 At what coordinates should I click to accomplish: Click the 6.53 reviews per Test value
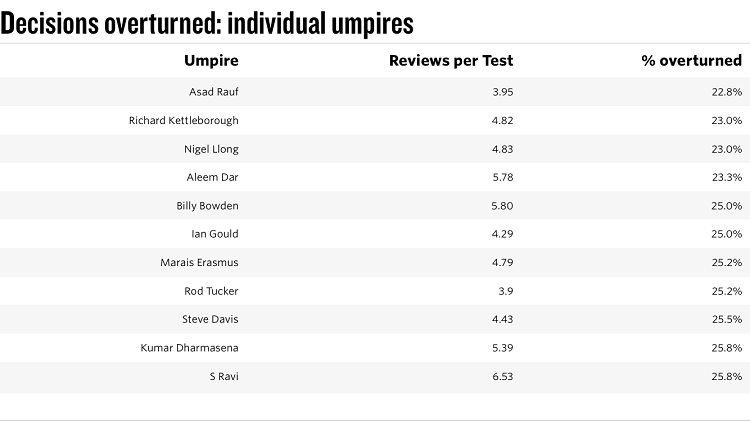(x=499, y=376)
